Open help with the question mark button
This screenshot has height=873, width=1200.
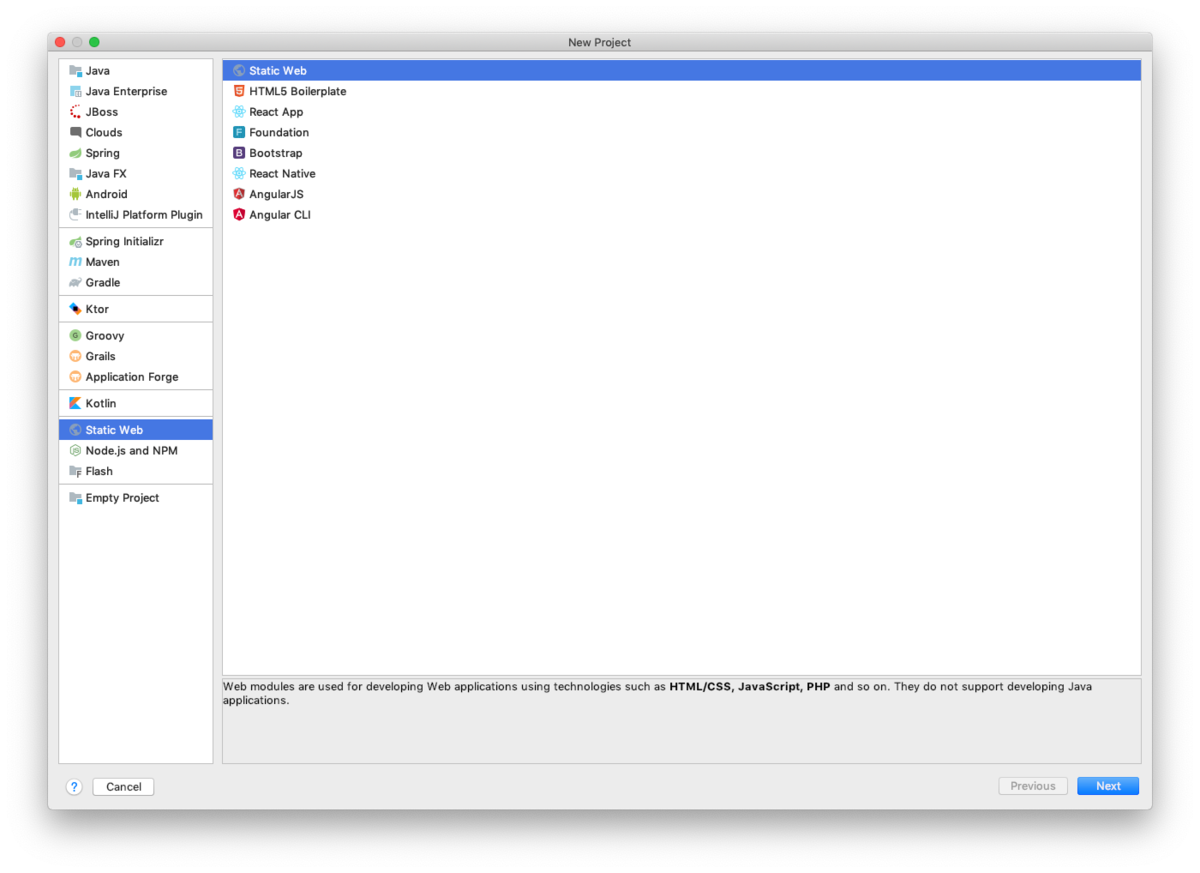point(74,787)
